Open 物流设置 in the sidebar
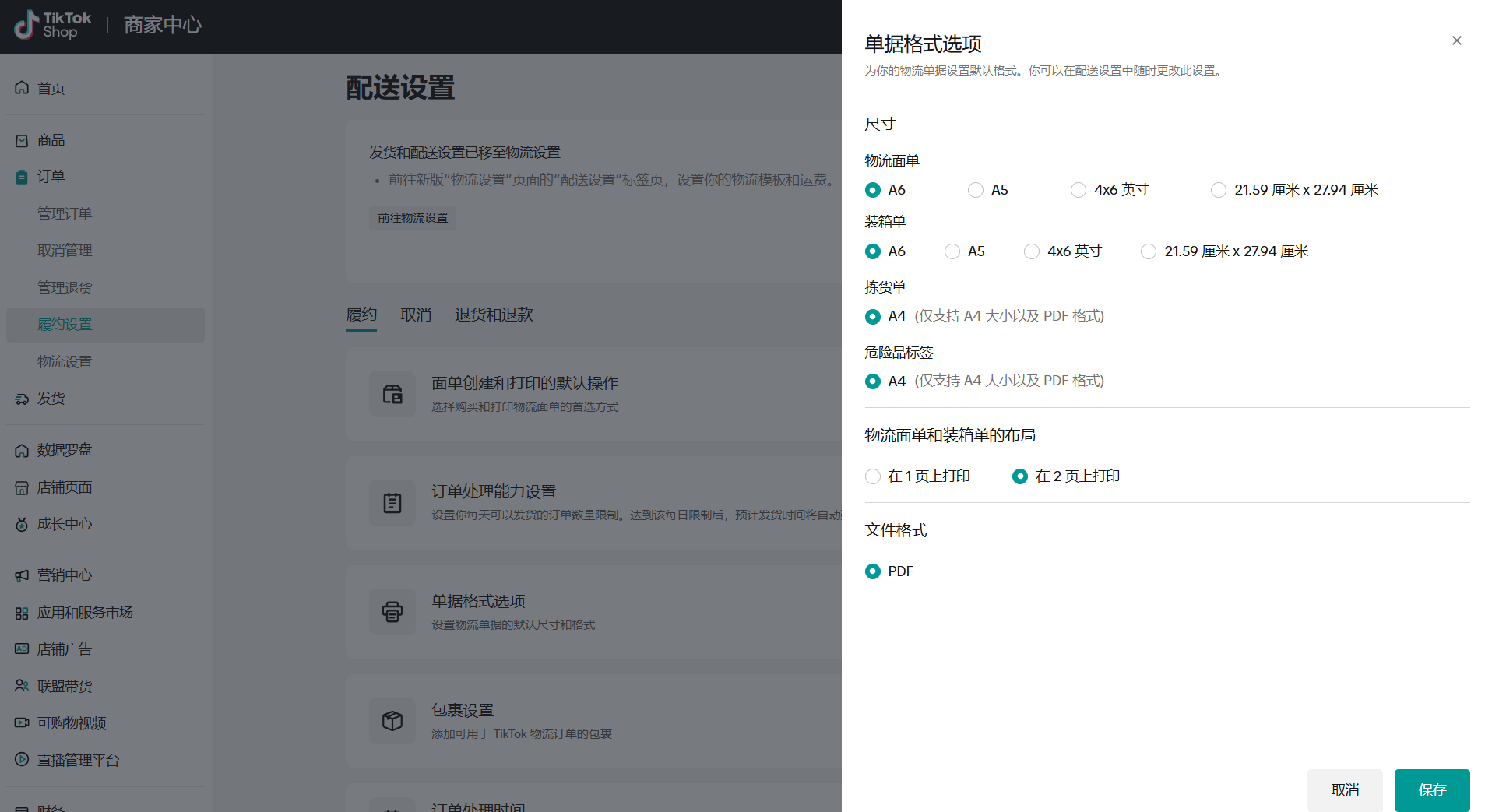 tap(65, 362)
